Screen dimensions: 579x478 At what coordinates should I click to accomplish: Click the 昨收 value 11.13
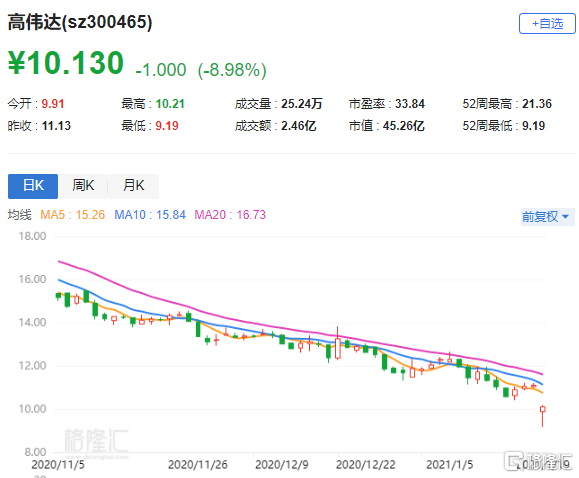point(56,126)
